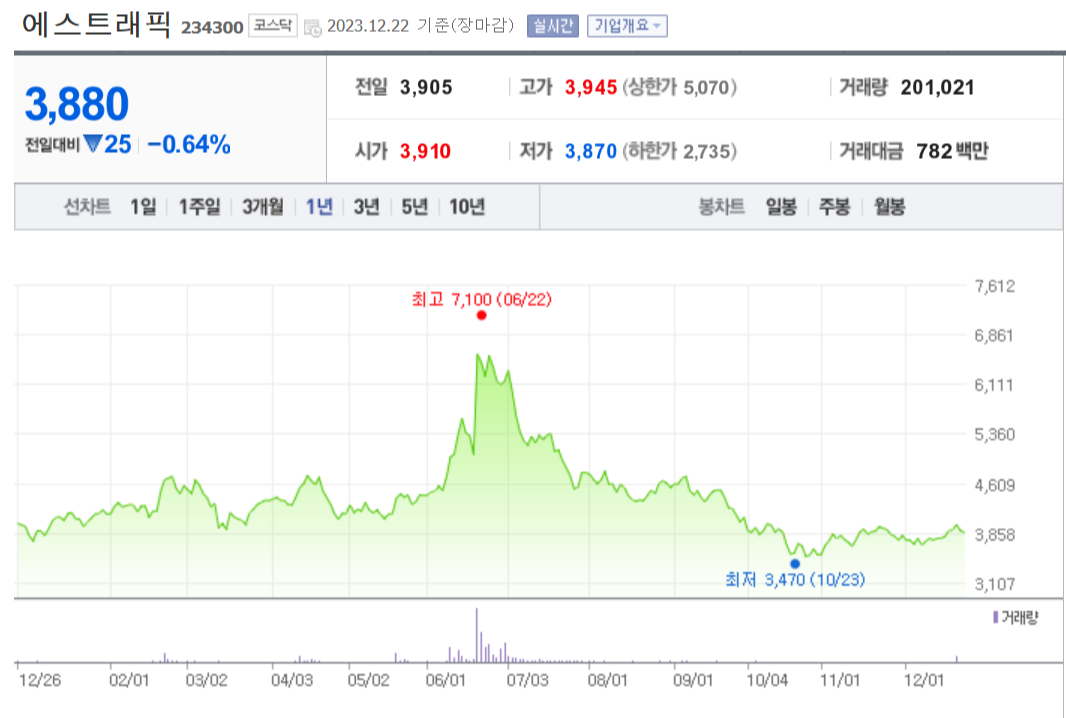
Task: Show the 10년 chart range
Action: click(x=466, y=207)
